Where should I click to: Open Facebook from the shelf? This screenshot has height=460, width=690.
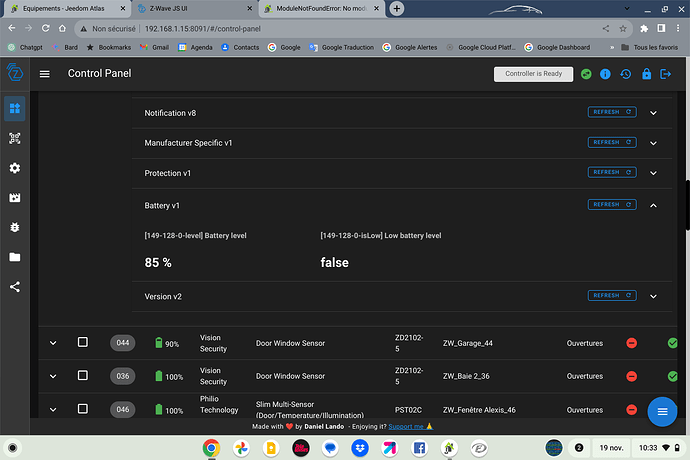click(x=419, y=448)
